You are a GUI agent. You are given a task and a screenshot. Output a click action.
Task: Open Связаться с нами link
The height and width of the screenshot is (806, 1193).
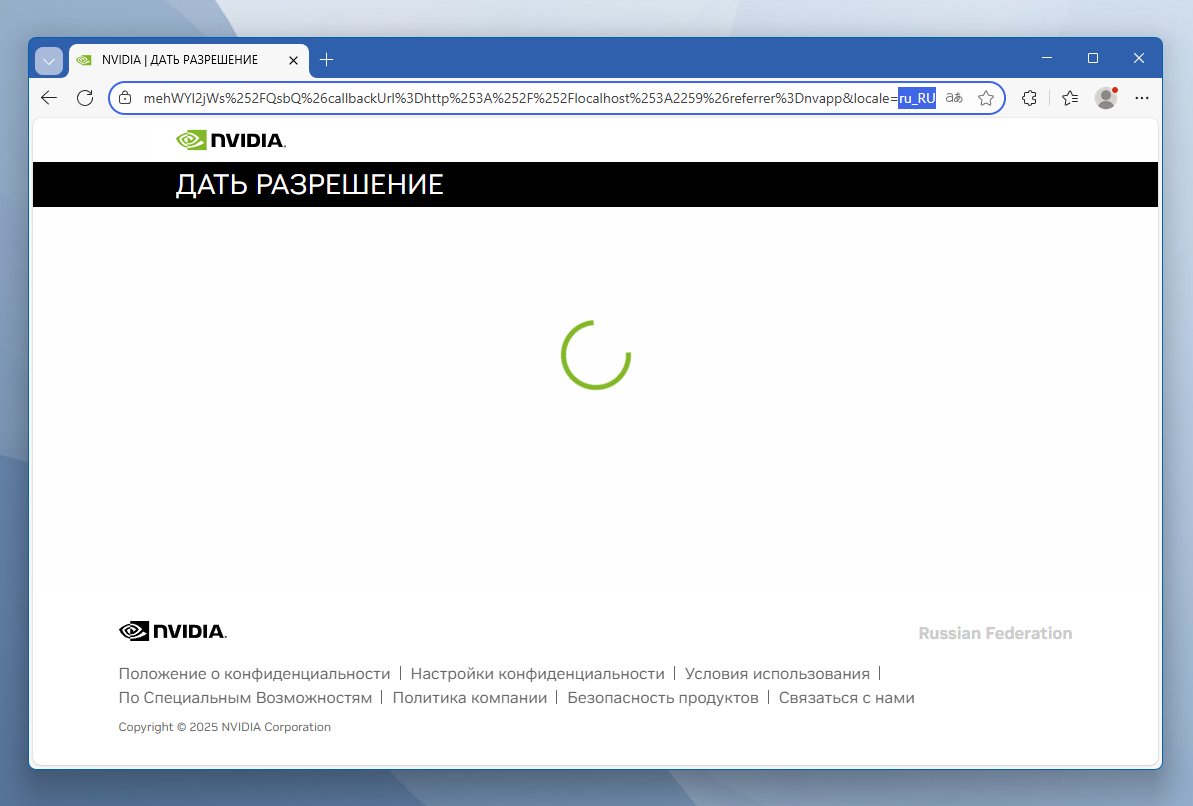click(846, 698)
